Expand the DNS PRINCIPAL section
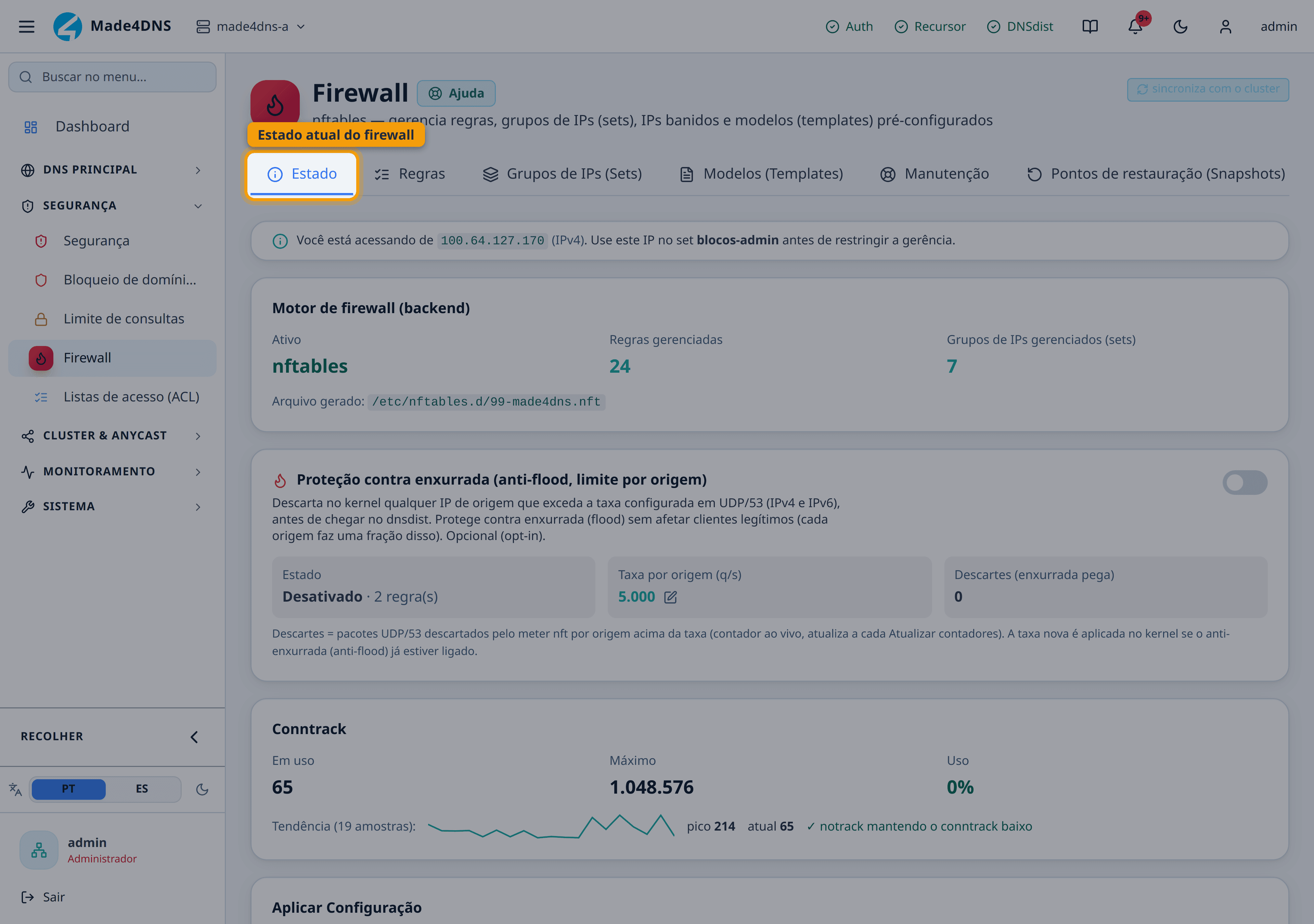This screenshot has height=924, width=1314. point(112,170)
